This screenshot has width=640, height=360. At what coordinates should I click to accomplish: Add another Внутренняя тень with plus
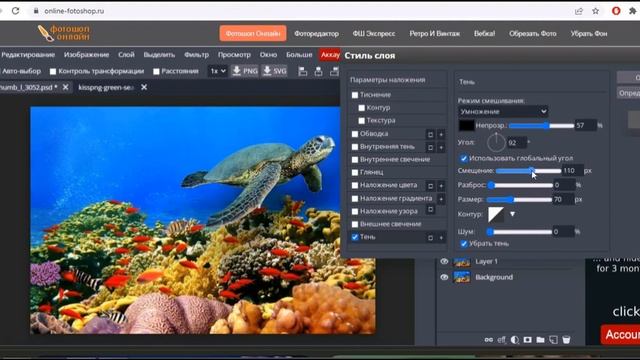441,147
